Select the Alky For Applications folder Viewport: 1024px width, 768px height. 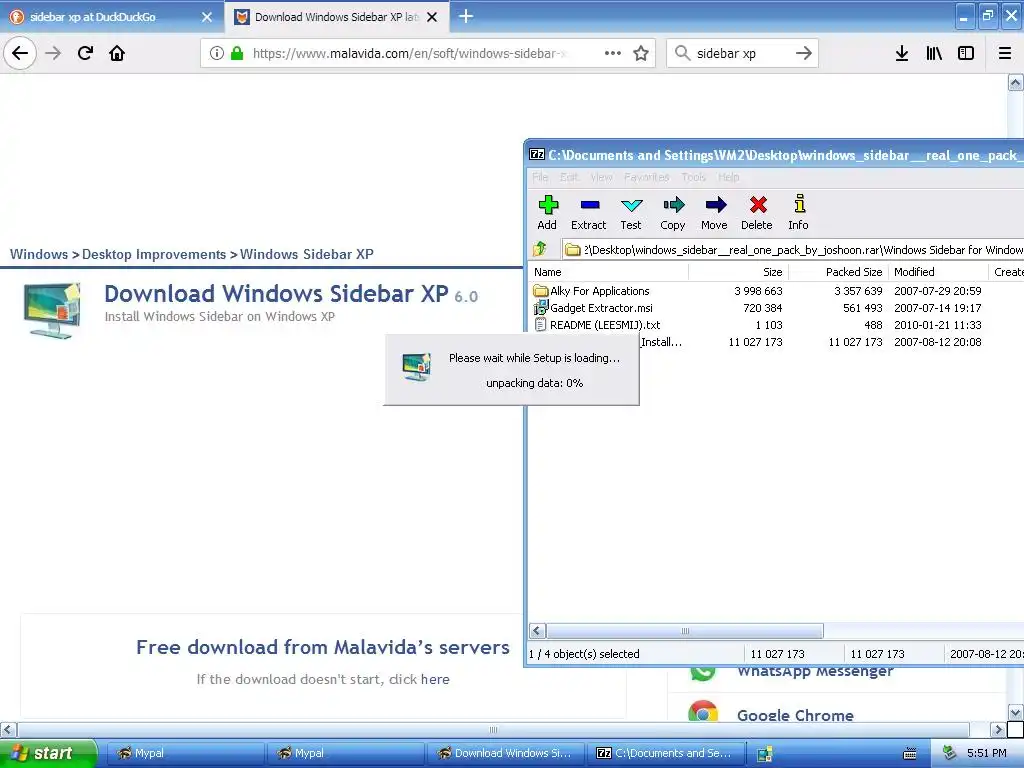(591, 291)
